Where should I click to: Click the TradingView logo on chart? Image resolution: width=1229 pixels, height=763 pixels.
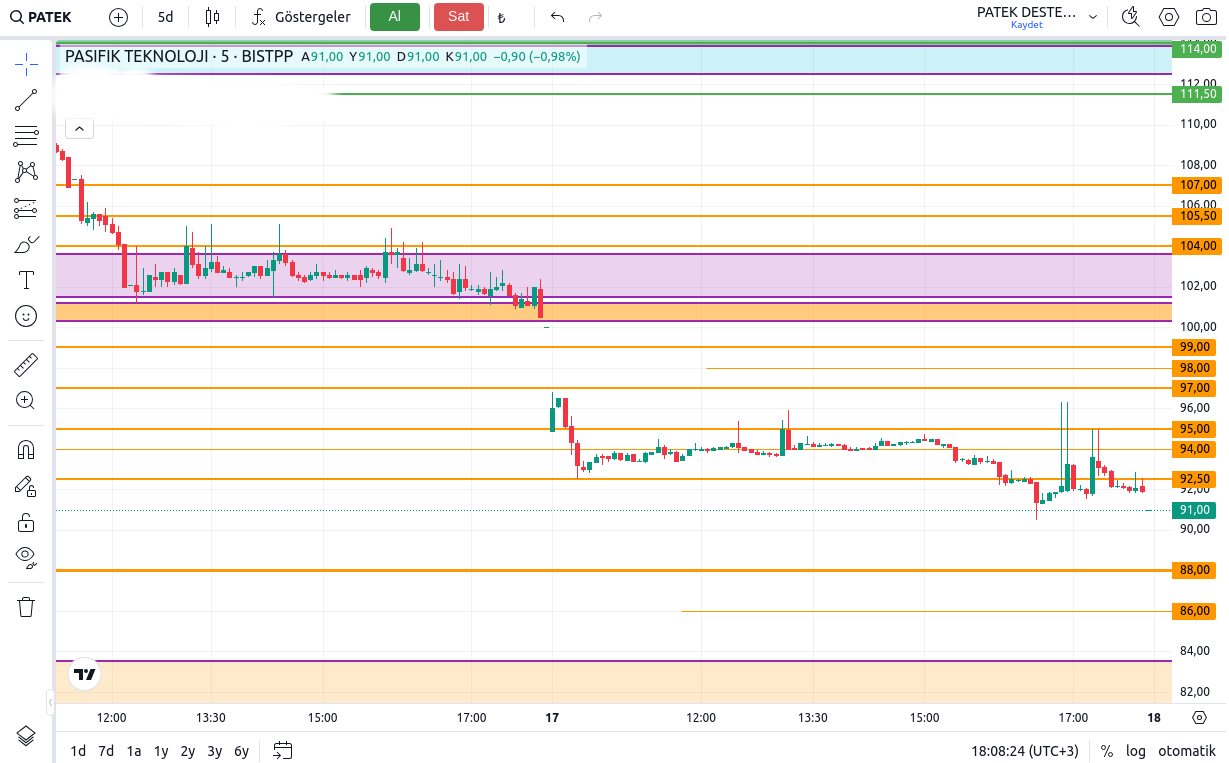85,675
